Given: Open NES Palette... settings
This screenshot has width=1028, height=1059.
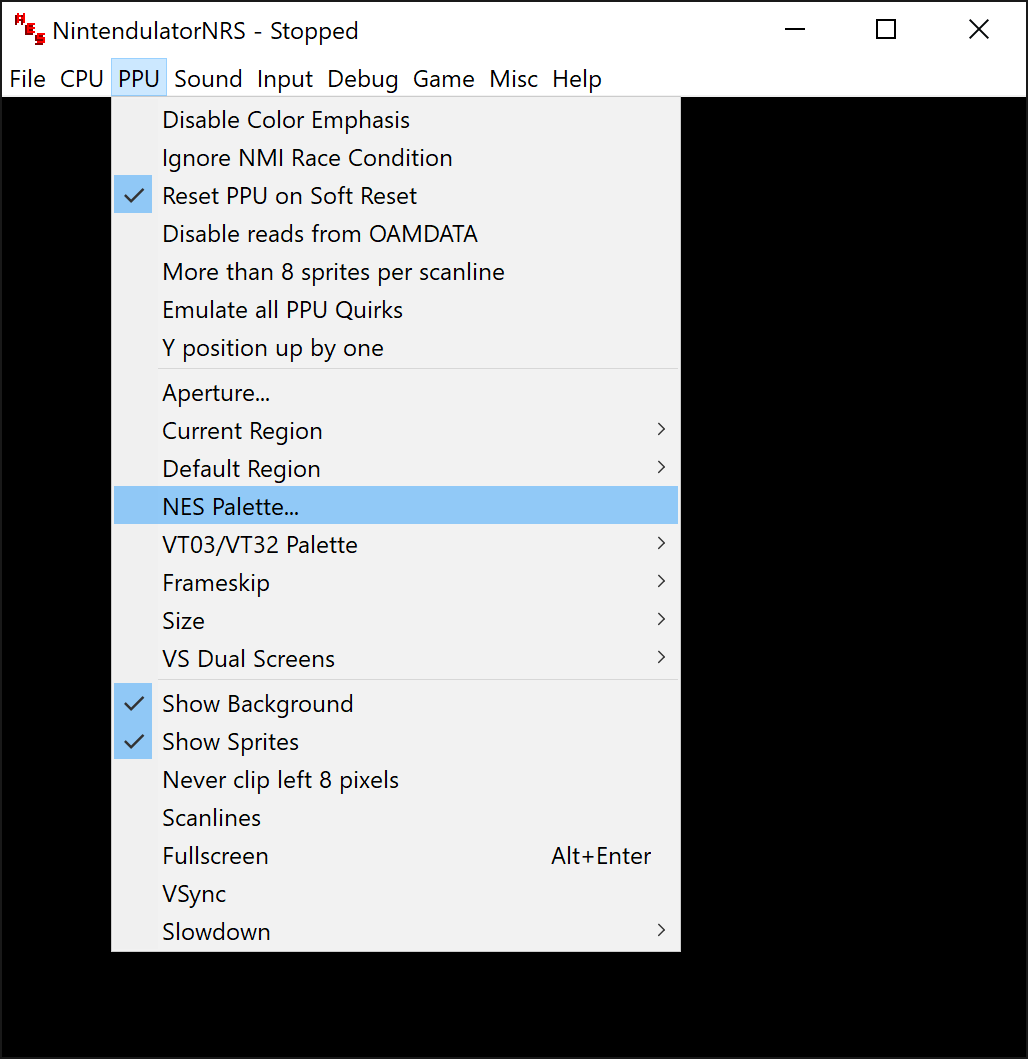Looking at the screenshot, I should click(x=396, y=507).
